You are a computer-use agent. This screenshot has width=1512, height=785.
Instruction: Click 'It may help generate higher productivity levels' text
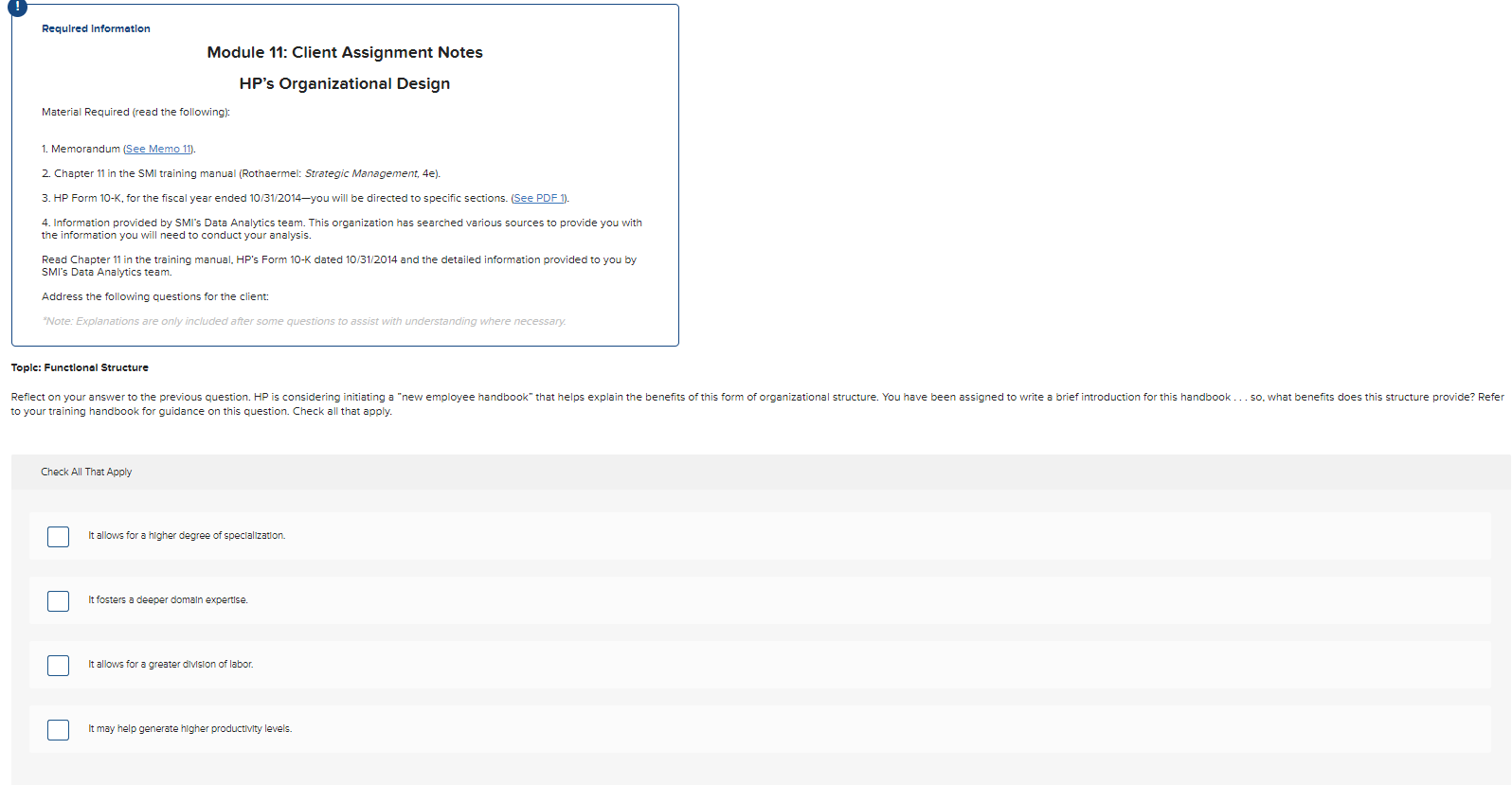[x=189, y=729]
